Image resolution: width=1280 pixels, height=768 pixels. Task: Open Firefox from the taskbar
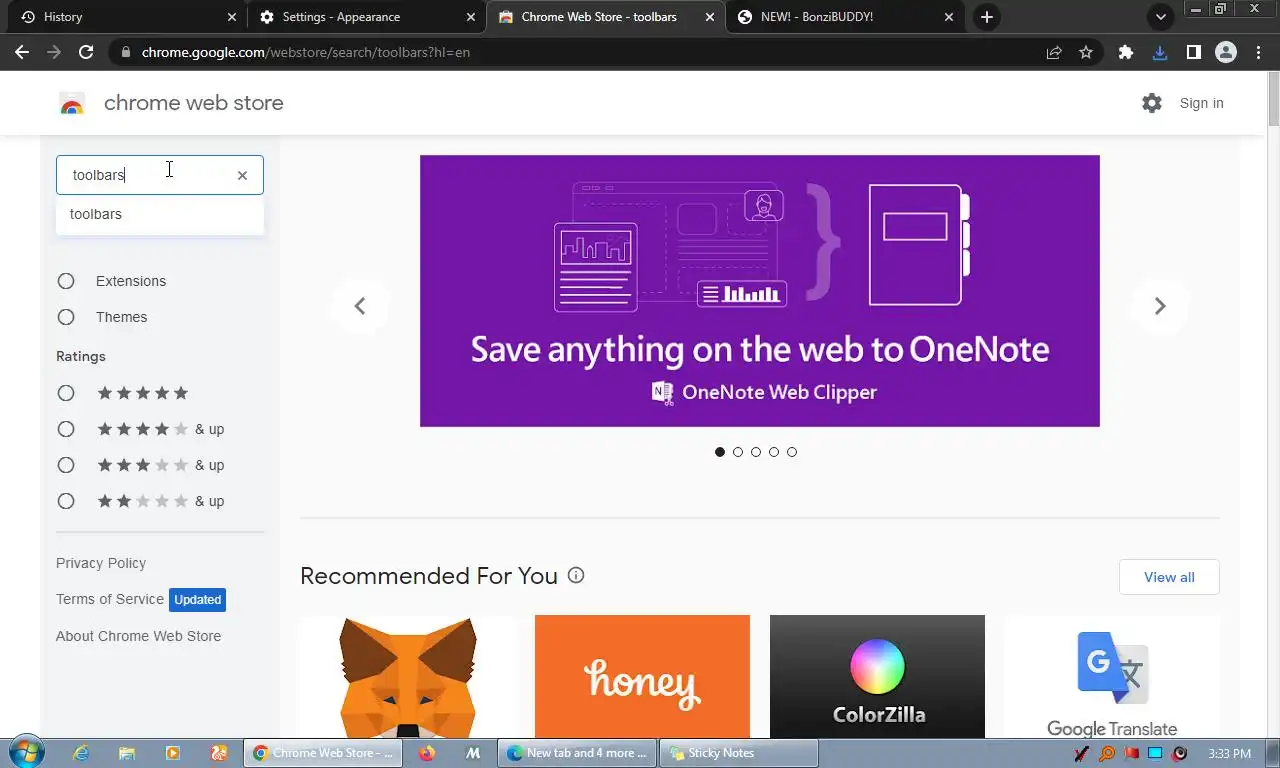pyautogui.click(x=427, y=753)
